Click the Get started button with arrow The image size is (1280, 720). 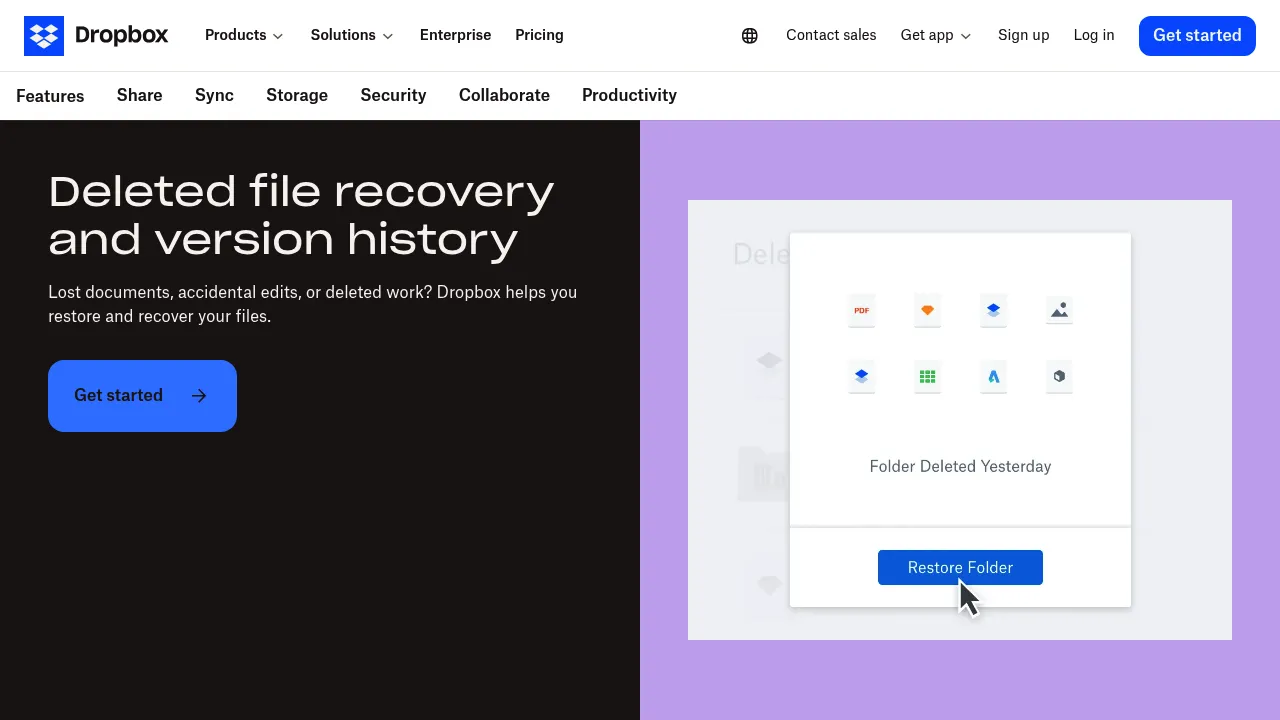(x=142, y=396)
